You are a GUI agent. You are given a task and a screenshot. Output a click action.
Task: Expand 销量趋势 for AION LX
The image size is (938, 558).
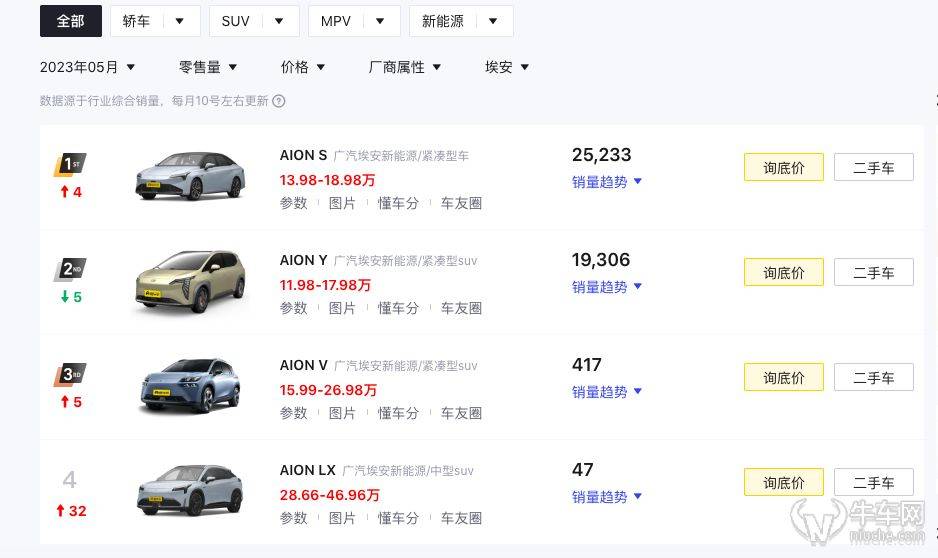coord(607,497)
